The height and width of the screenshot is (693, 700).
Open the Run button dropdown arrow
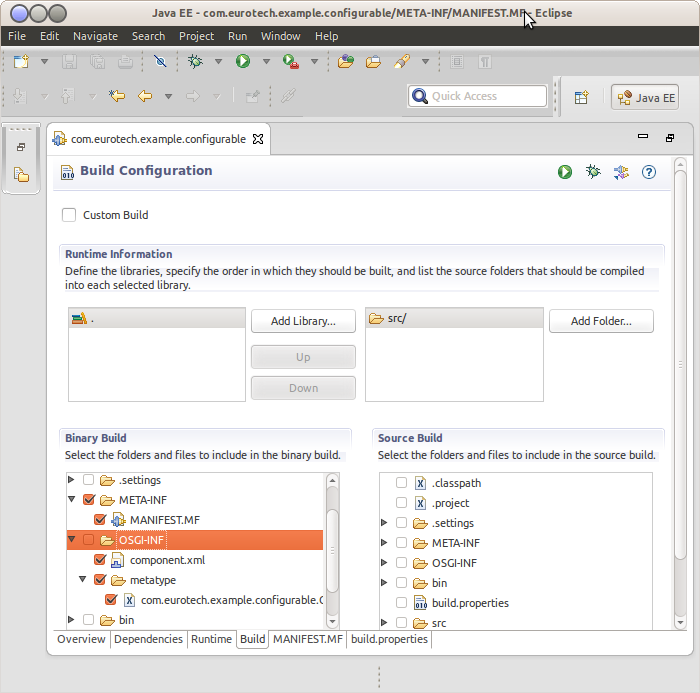pyautogui.click(x=265, y=61)
